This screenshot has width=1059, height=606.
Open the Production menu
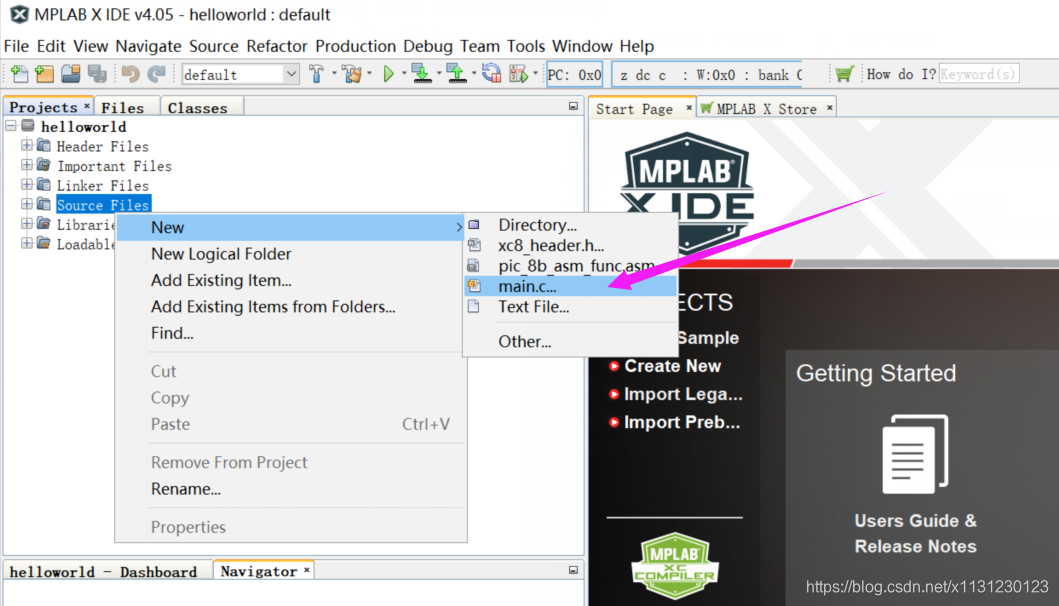point(355,46)
